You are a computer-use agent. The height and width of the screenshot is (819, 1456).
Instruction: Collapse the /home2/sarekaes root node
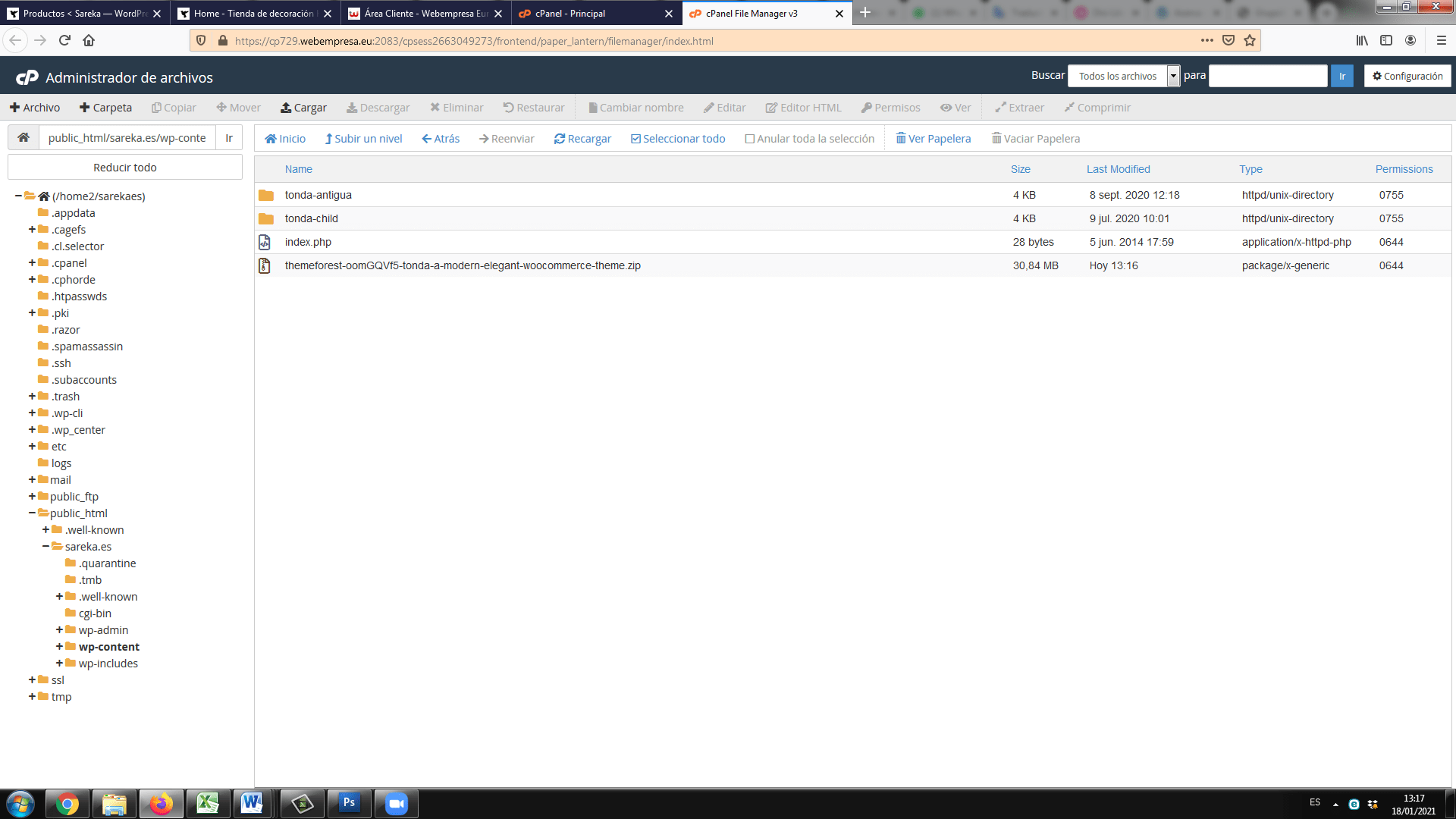(18, 196)
